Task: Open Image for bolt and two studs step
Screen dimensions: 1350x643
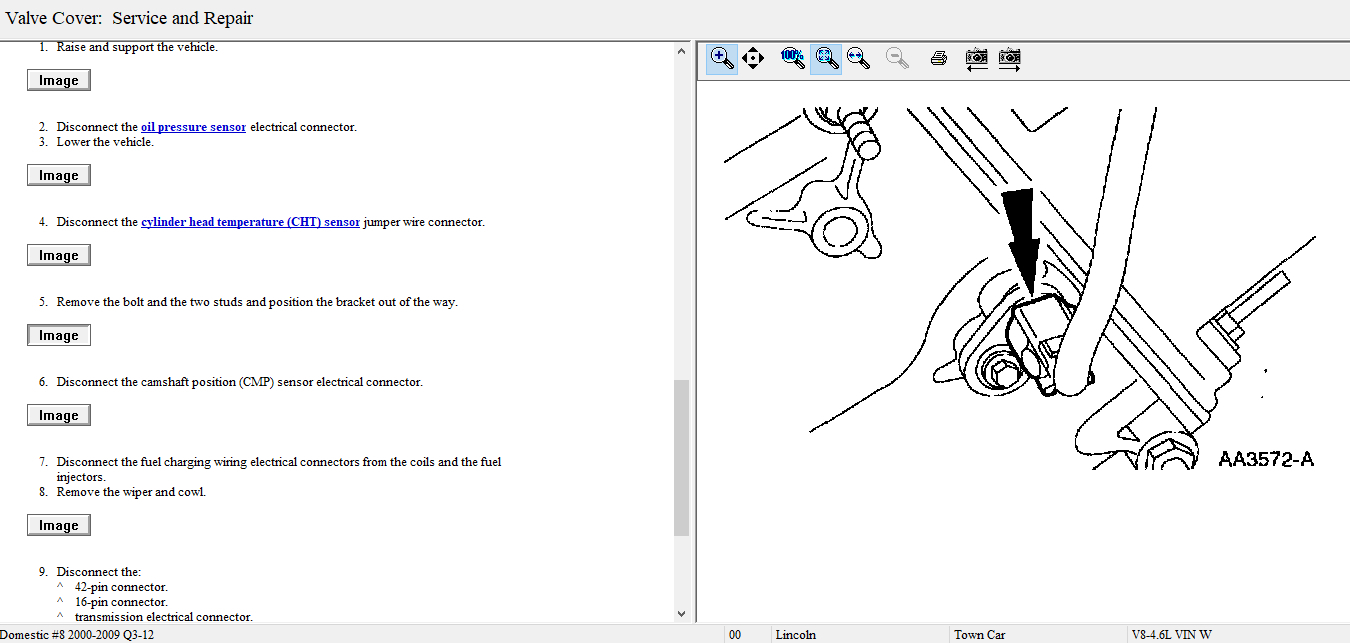Action: (59, 335)
